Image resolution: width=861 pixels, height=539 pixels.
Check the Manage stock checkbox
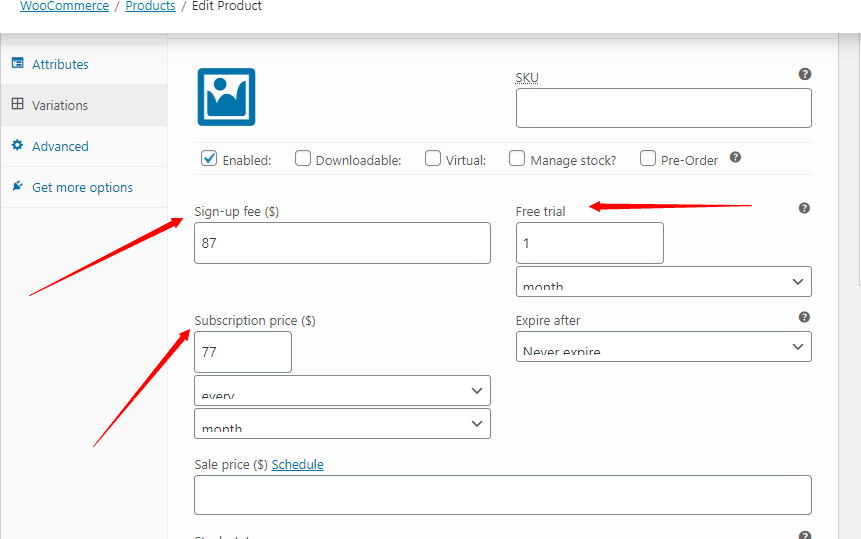tap(517, 159)
